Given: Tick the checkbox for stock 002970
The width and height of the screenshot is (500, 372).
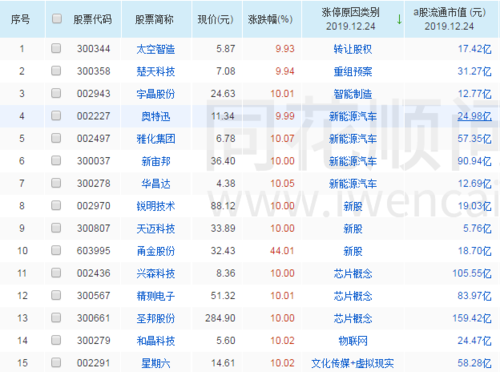Looking at the screenshot, I should point(56,205).
